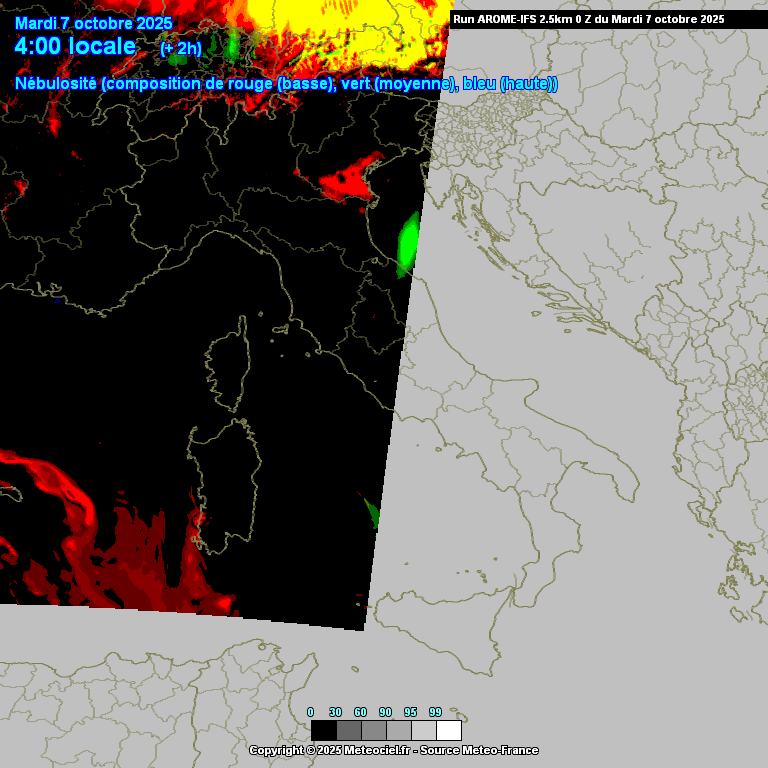Click the '4:00 locale' time label
Image resolution: width=768 pixels, height=768 pixels.
click(76, 46)
